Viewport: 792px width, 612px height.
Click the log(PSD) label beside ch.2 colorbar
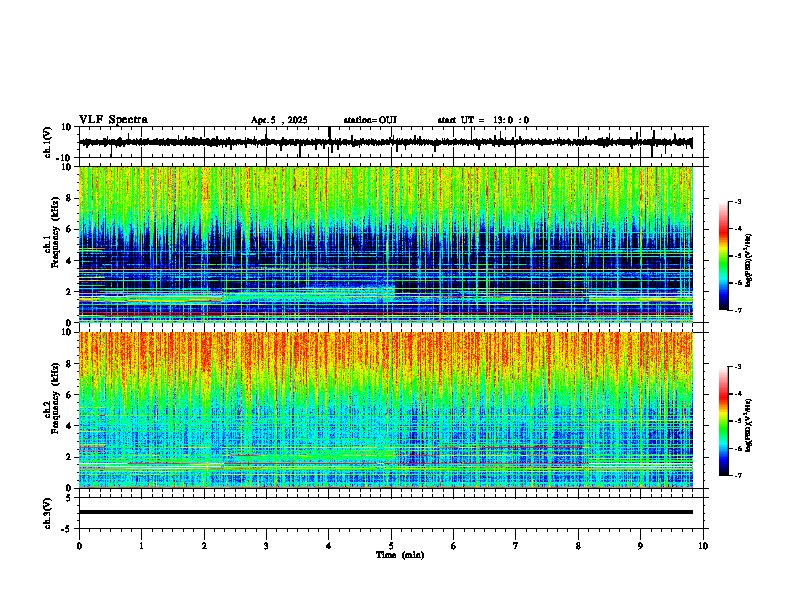click(749, 425)
